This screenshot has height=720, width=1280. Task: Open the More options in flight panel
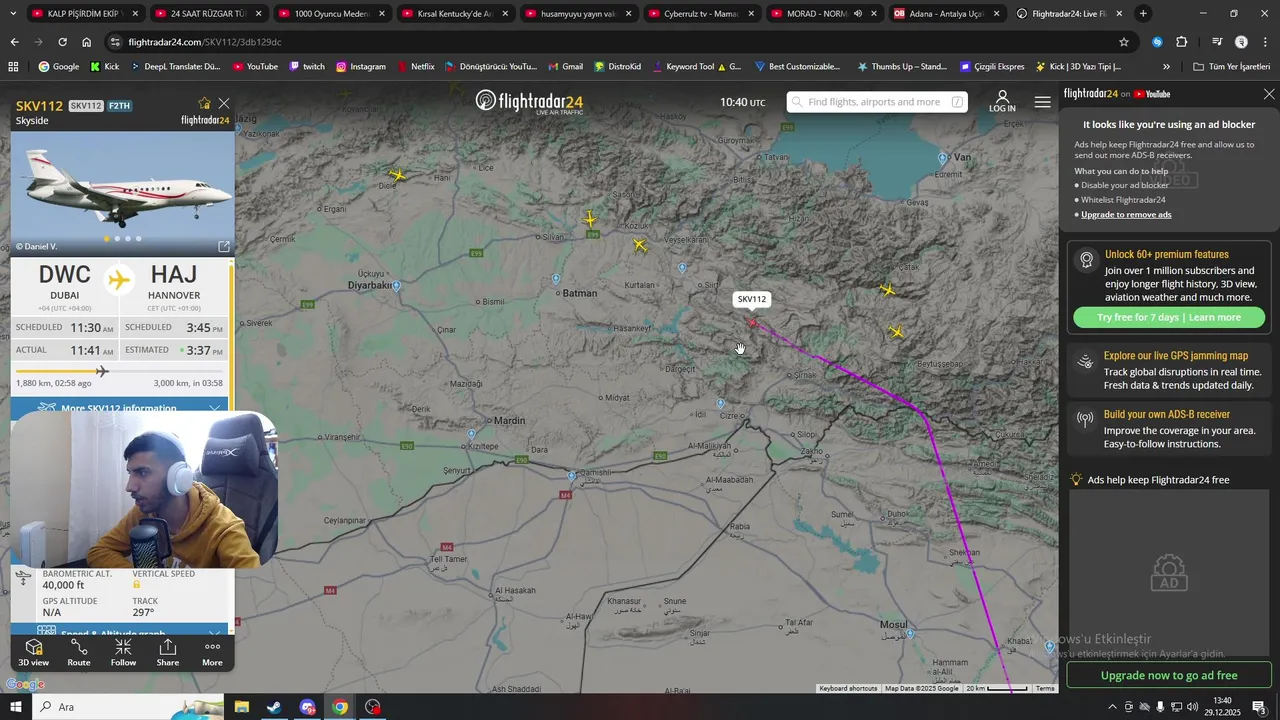(x=212, y=653)
